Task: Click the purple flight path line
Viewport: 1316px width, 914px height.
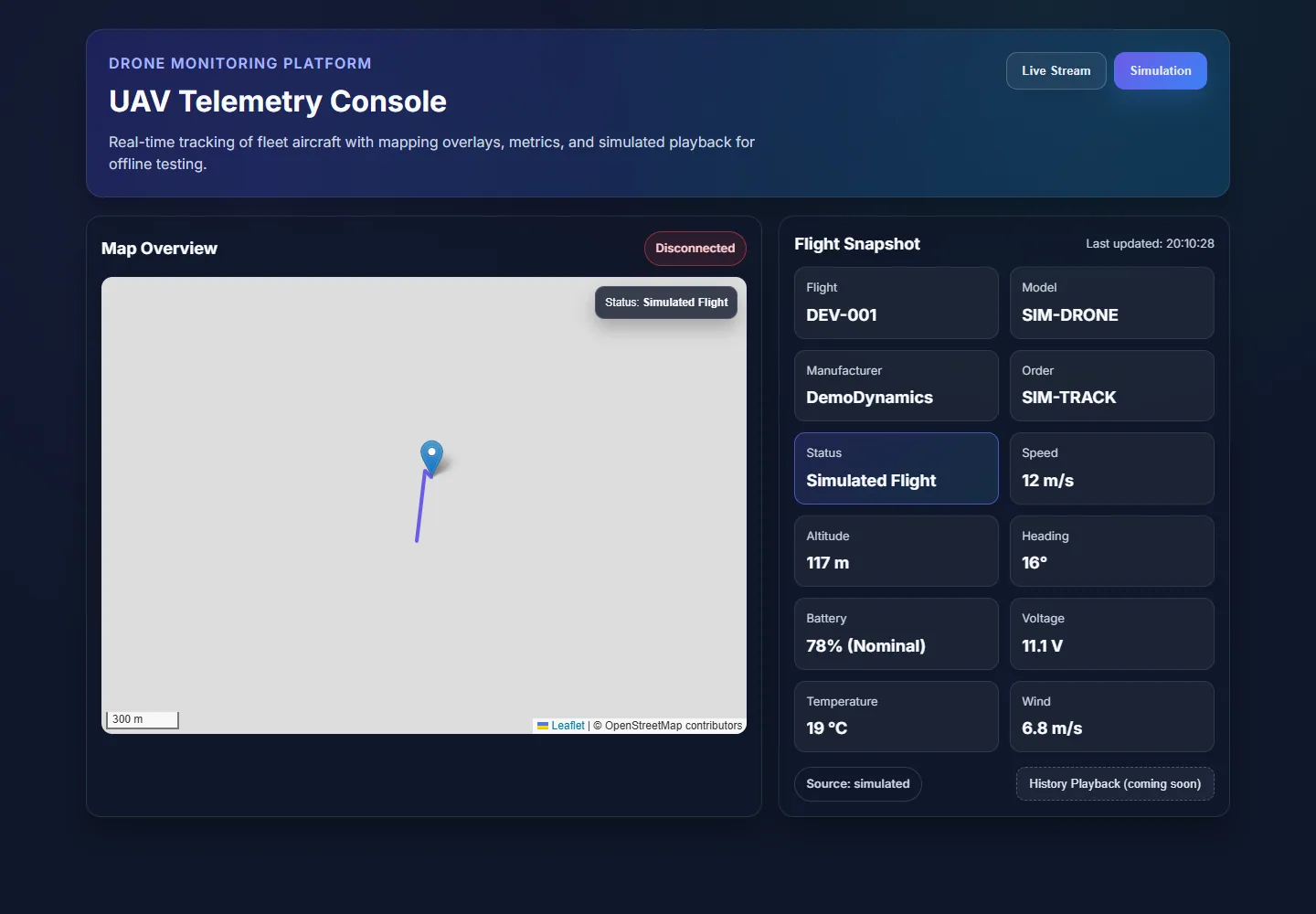Action: coord(421,506)
